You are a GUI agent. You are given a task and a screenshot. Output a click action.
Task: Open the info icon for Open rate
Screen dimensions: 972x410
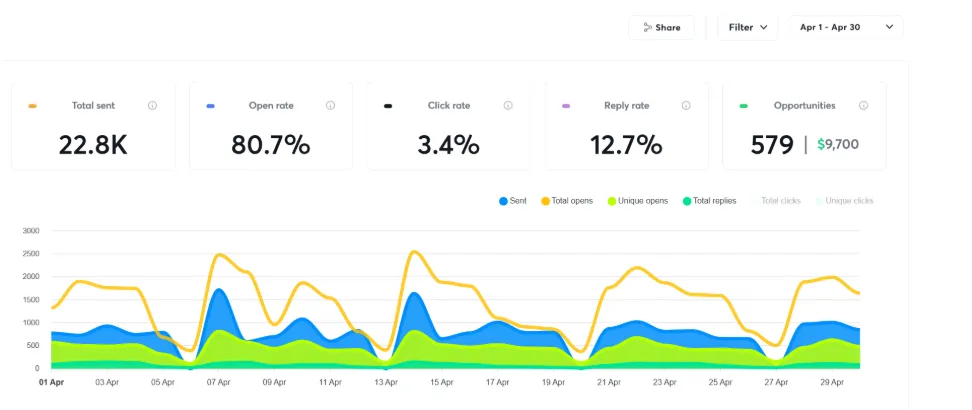point(330,105)
